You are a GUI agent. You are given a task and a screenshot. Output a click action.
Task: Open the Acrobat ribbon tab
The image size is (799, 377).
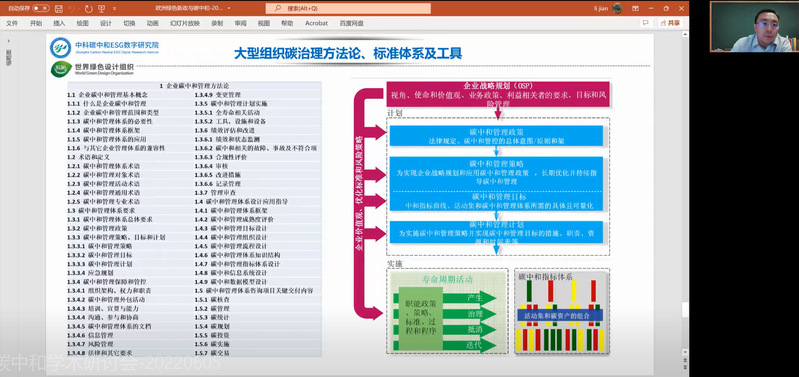pos(316,23)
